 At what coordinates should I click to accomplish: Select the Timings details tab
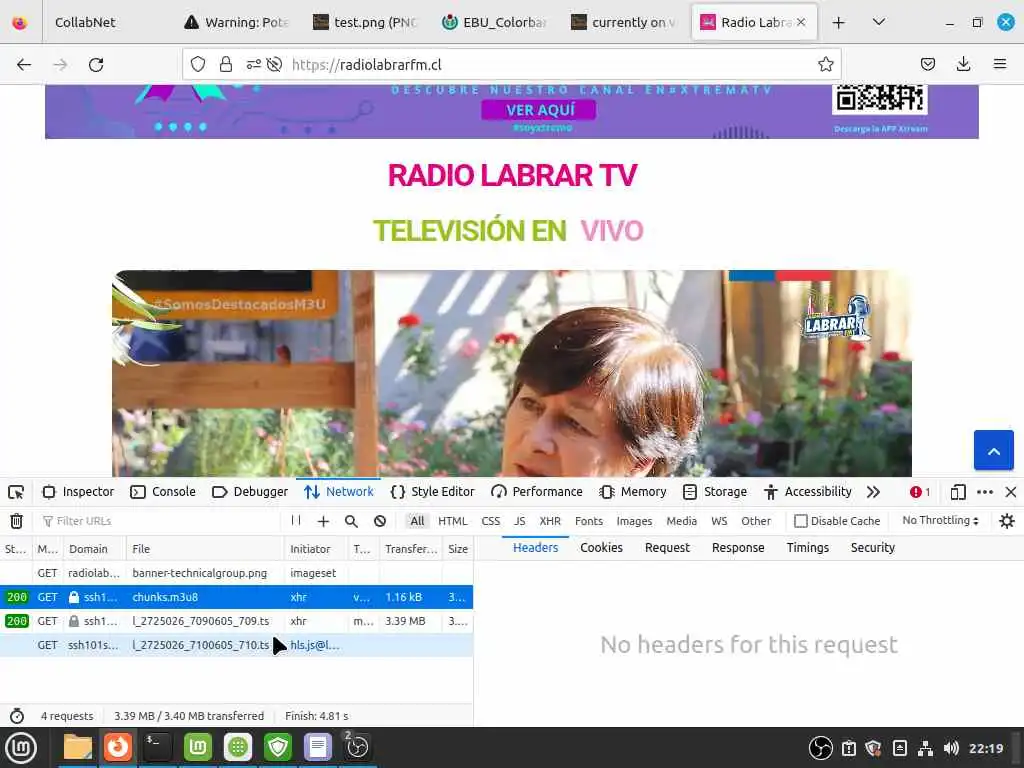807,547
